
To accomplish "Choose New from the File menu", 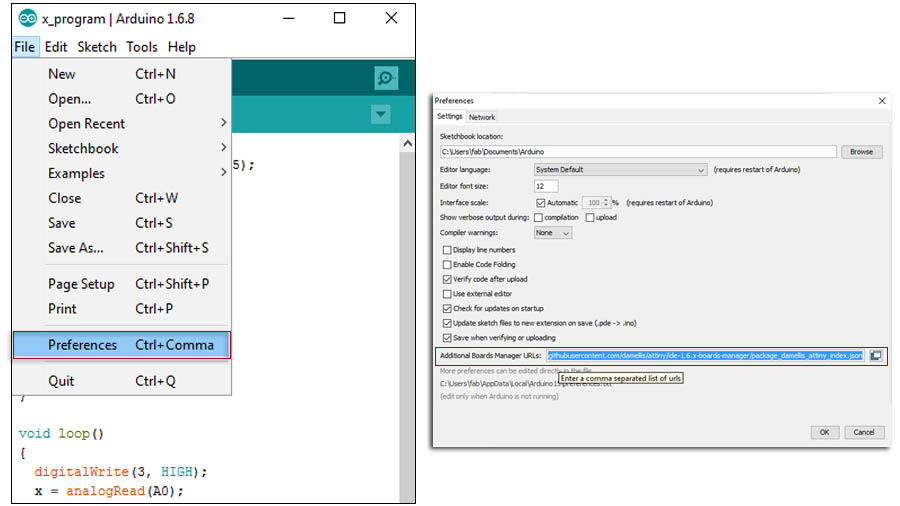I will coord(122,74).
